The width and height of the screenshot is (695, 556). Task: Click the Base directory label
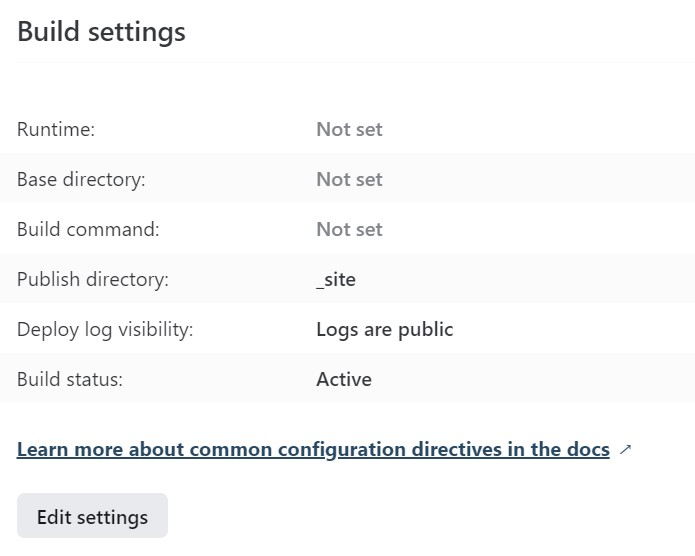tap(81, 180)
